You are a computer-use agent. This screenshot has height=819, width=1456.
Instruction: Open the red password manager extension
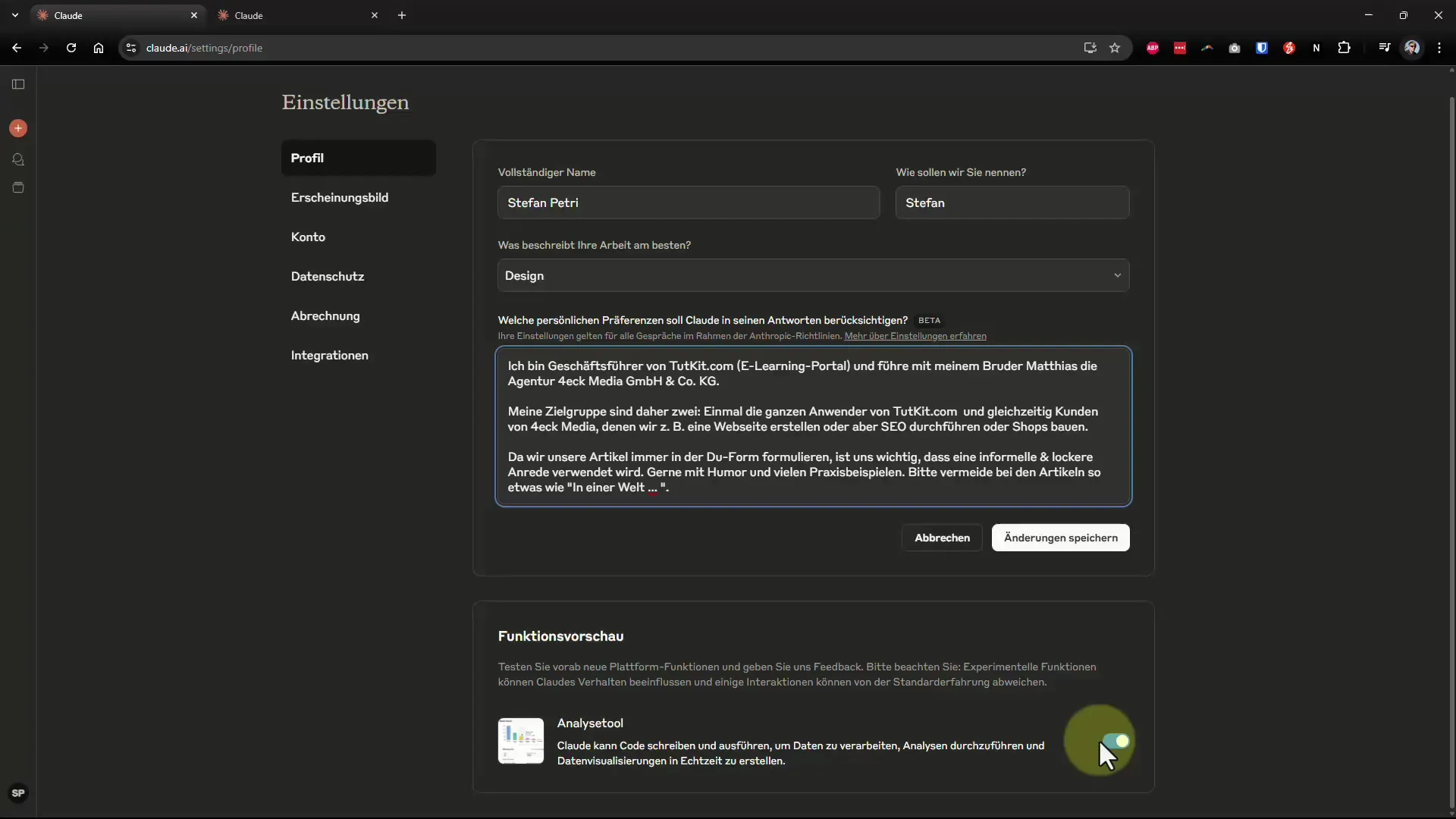point(1180,48)
